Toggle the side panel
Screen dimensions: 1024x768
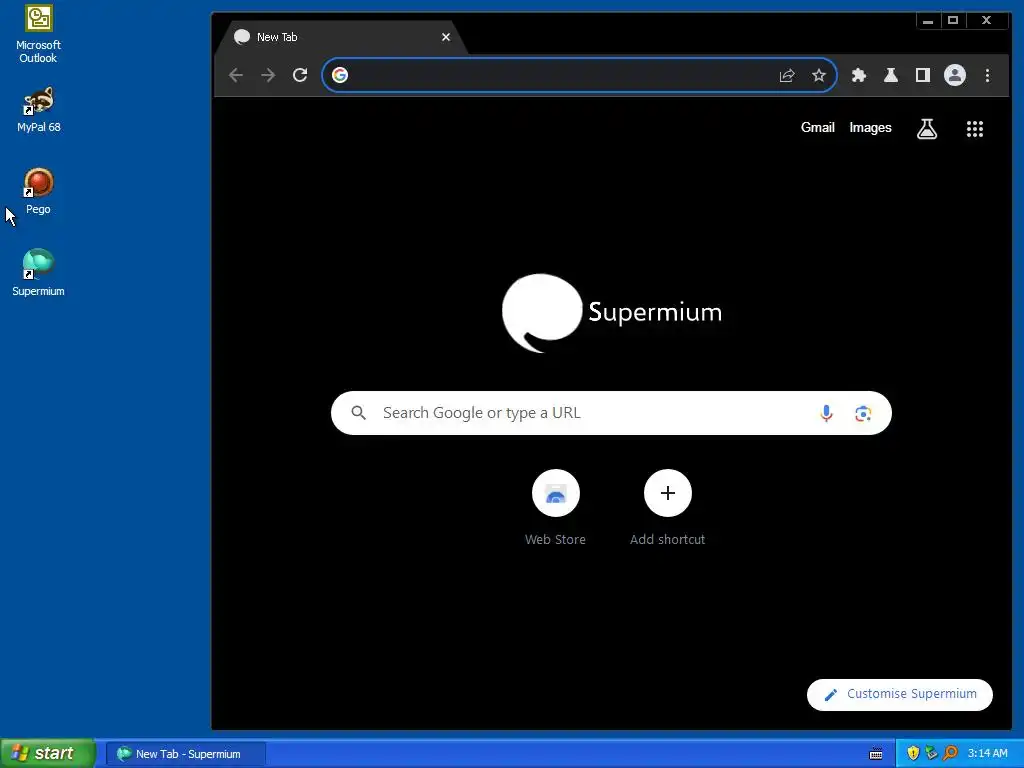tap(923, 75)
